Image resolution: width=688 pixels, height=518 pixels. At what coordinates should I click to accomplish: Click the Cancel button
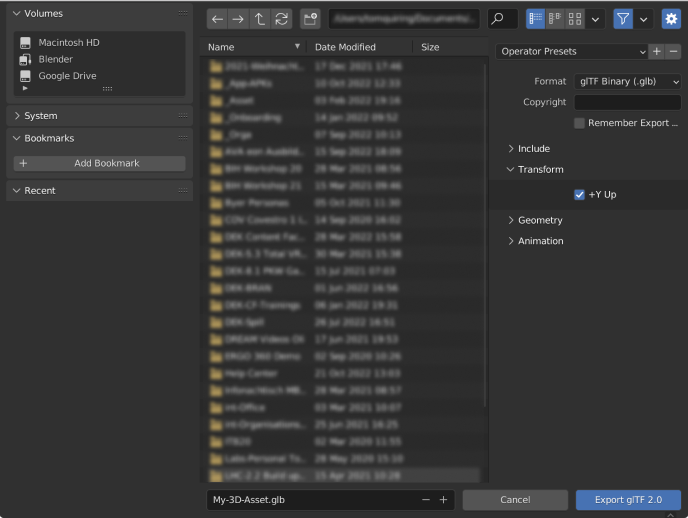tap(515, 499)
